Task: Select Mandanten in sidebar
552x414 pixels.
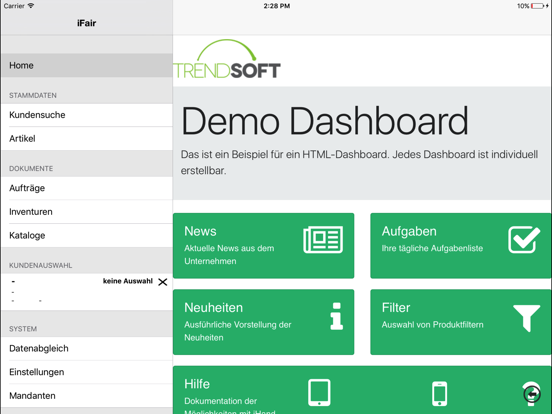Action: point(87,396)
